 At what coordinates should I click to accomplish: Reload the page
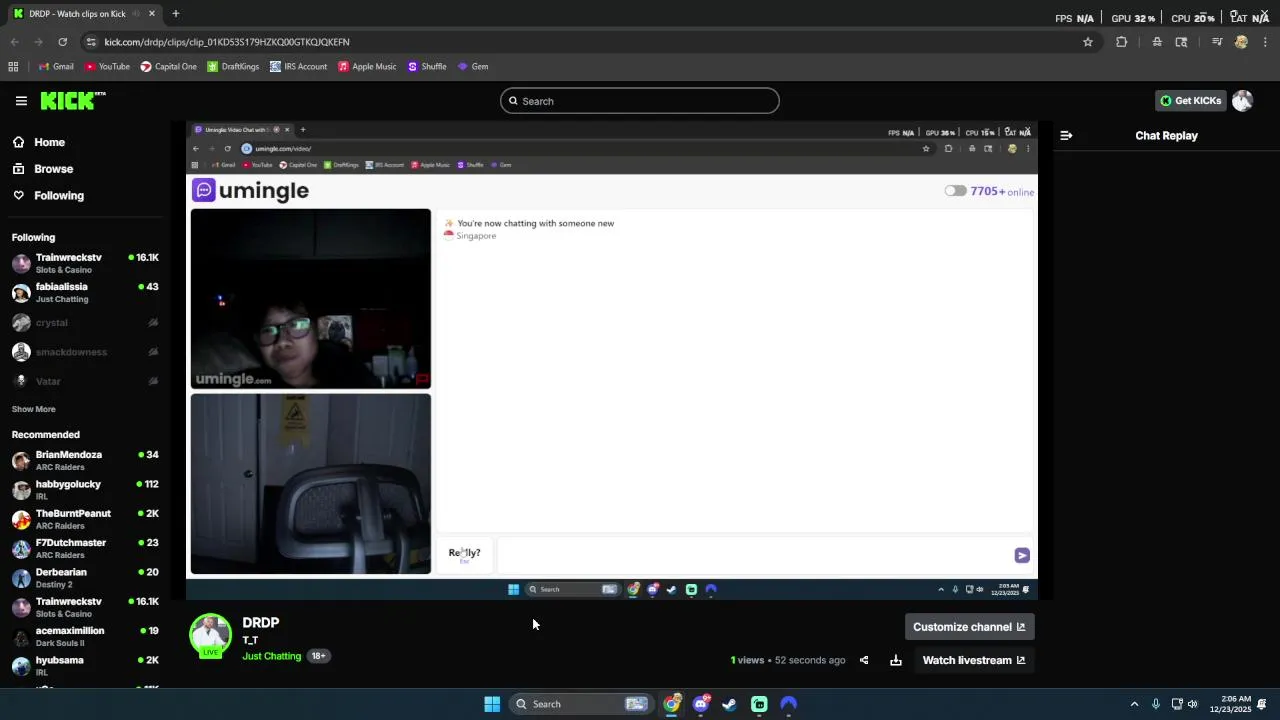pyautogui.click(x=62, y=42)
